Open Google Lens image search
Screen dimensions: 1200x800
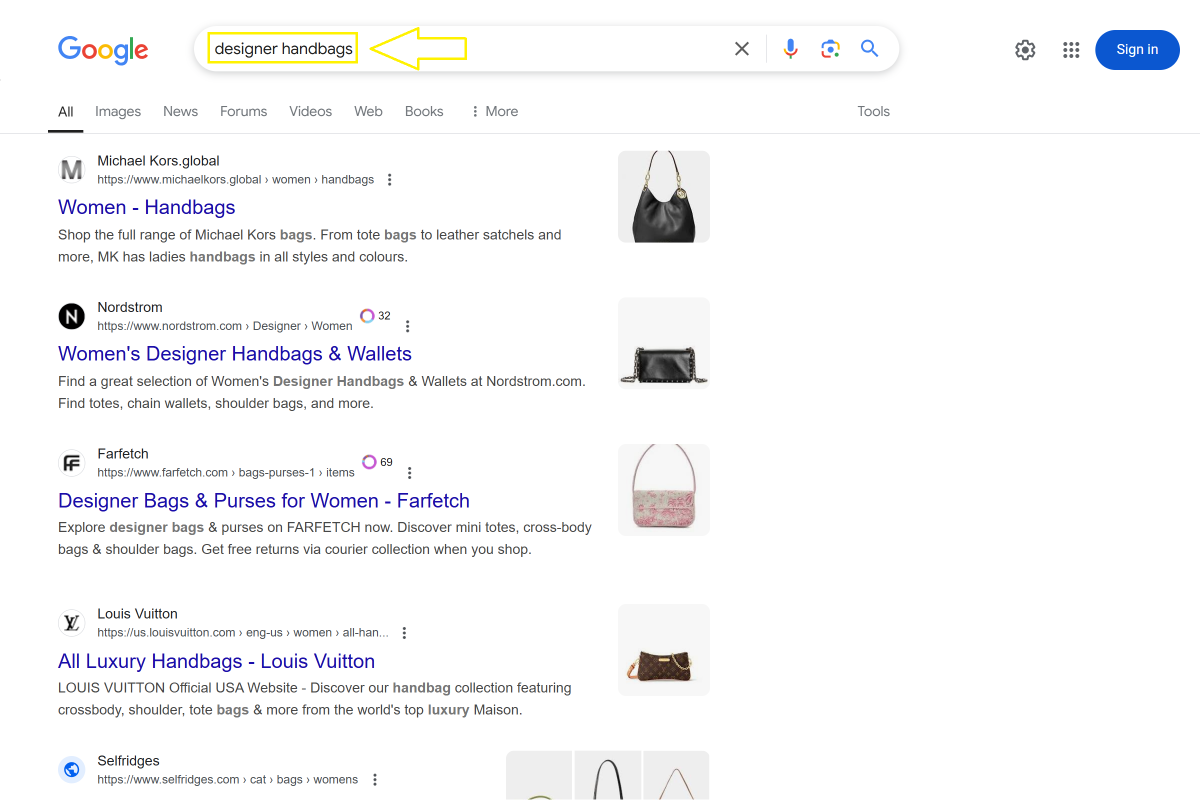point(830,49)
